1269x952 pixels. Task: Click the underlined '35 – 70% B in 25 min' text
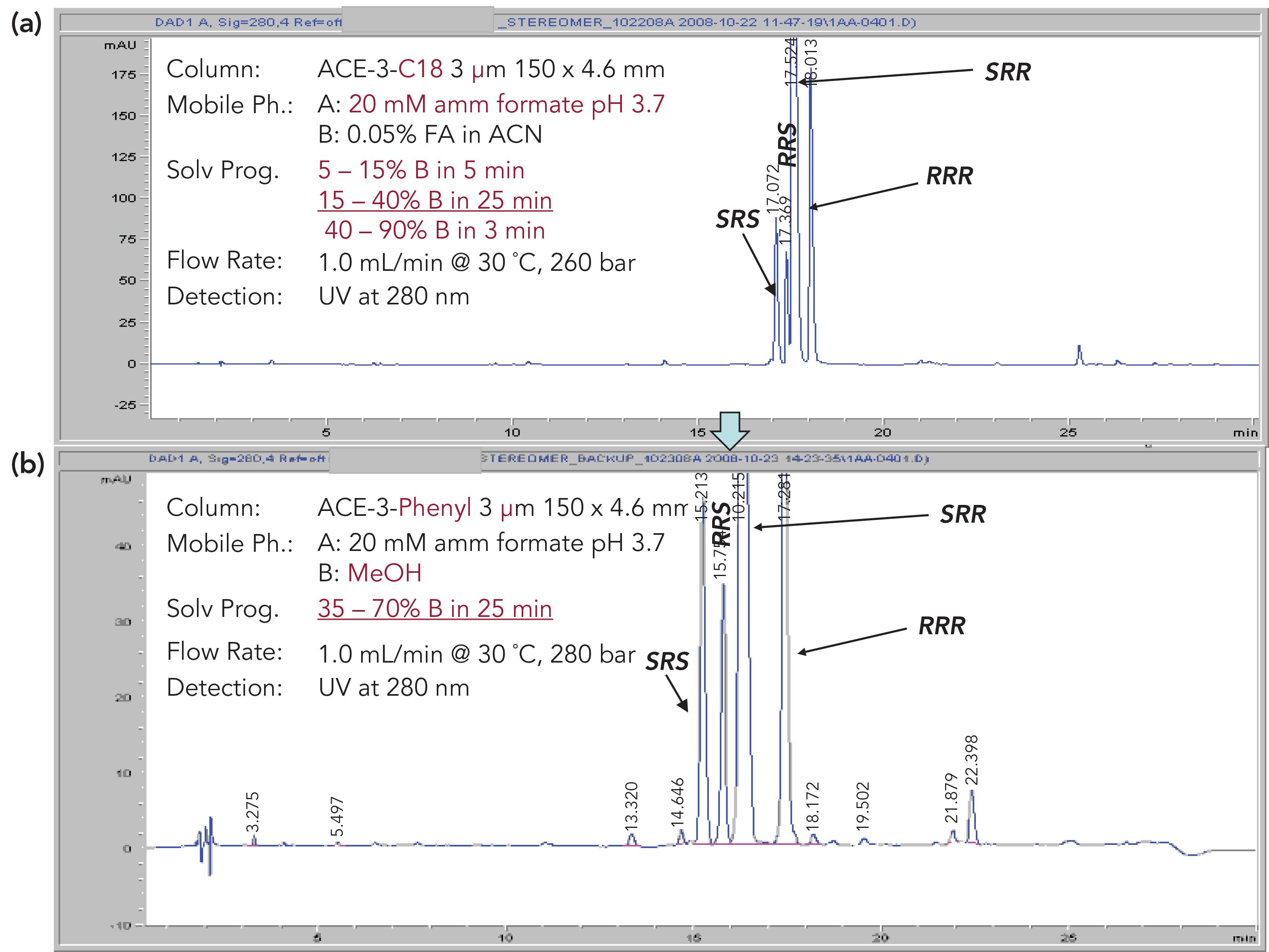tap(435, 608)
